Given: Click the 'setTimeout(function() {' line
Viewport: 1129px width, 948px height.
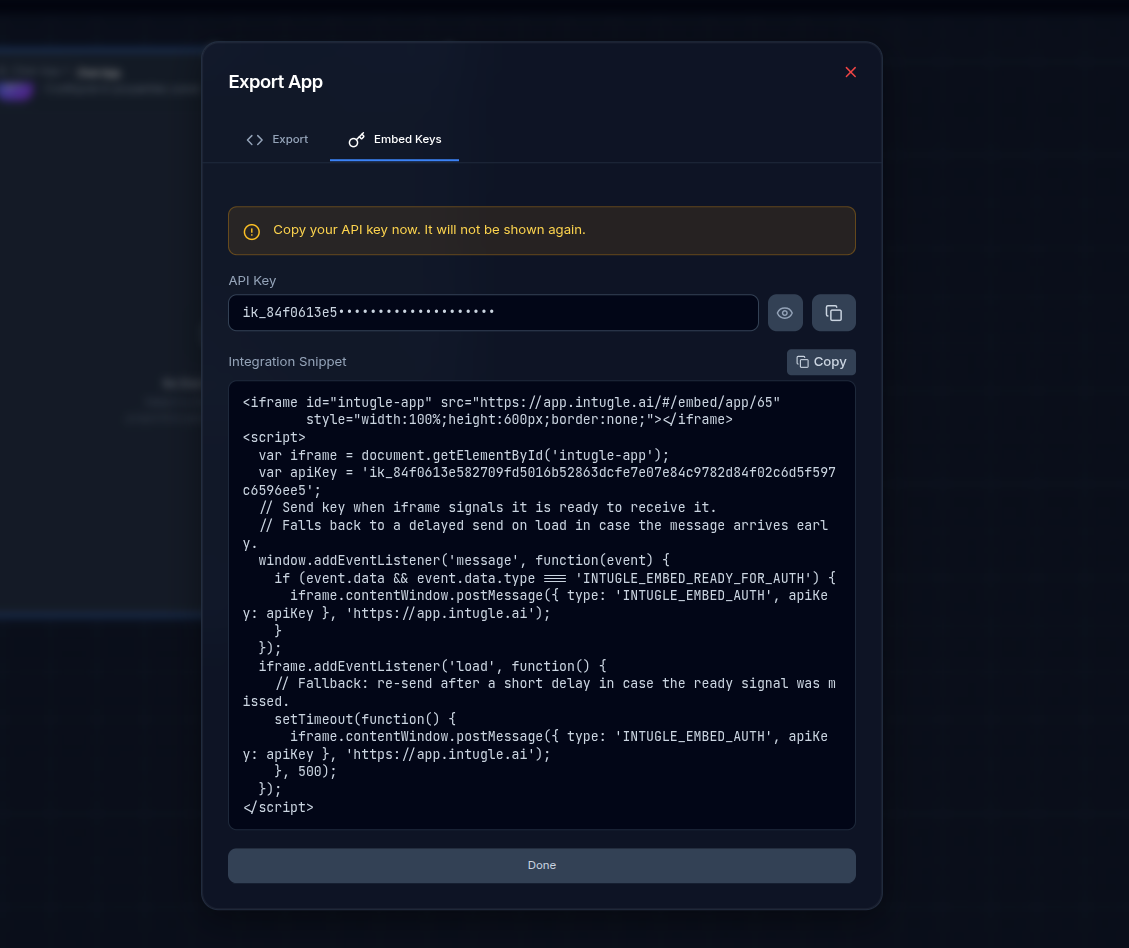Looking at the screenshot, I should 365,719.
